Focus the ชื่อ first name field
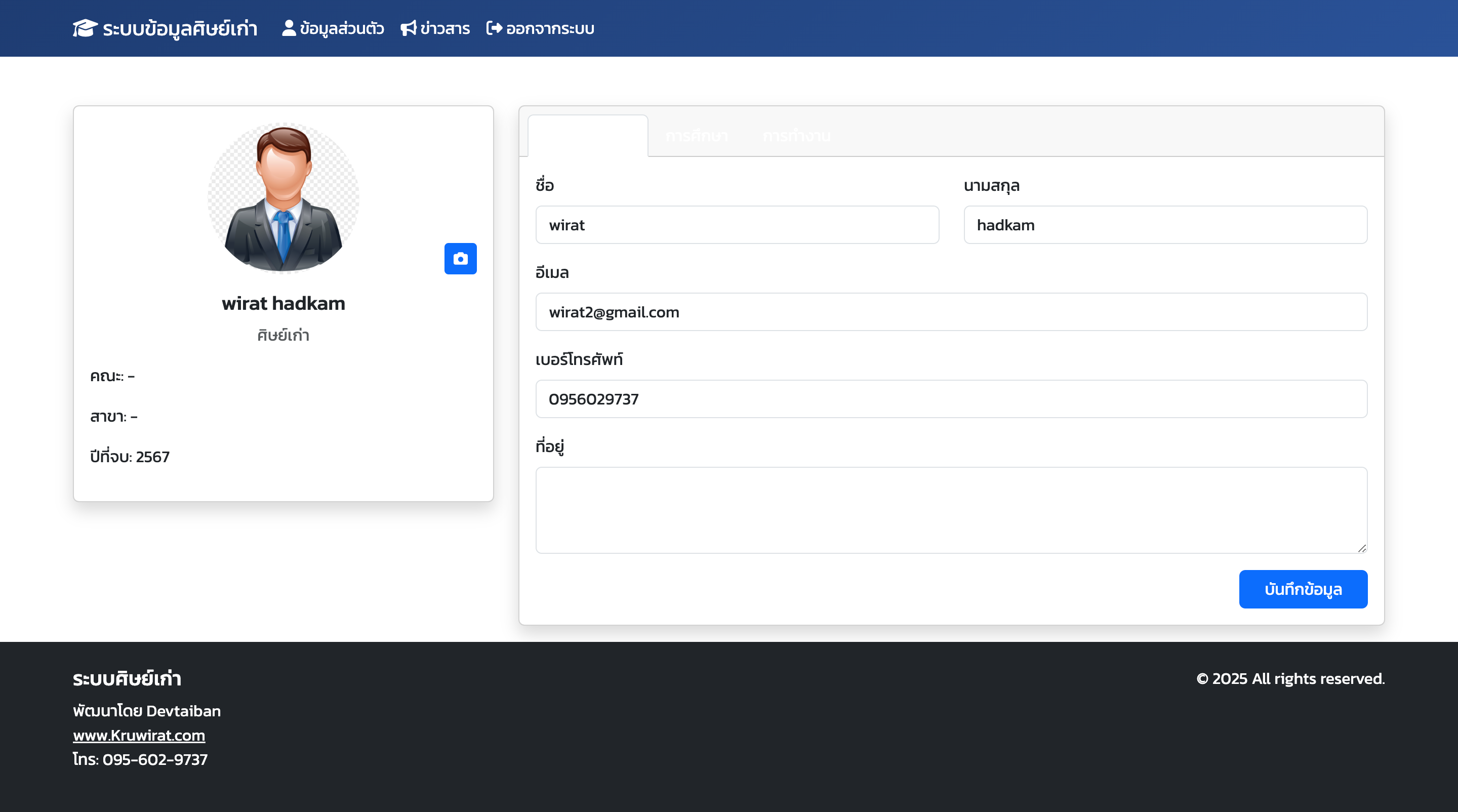The width and height of the screenshot is (1458, 812). [737, 225]
